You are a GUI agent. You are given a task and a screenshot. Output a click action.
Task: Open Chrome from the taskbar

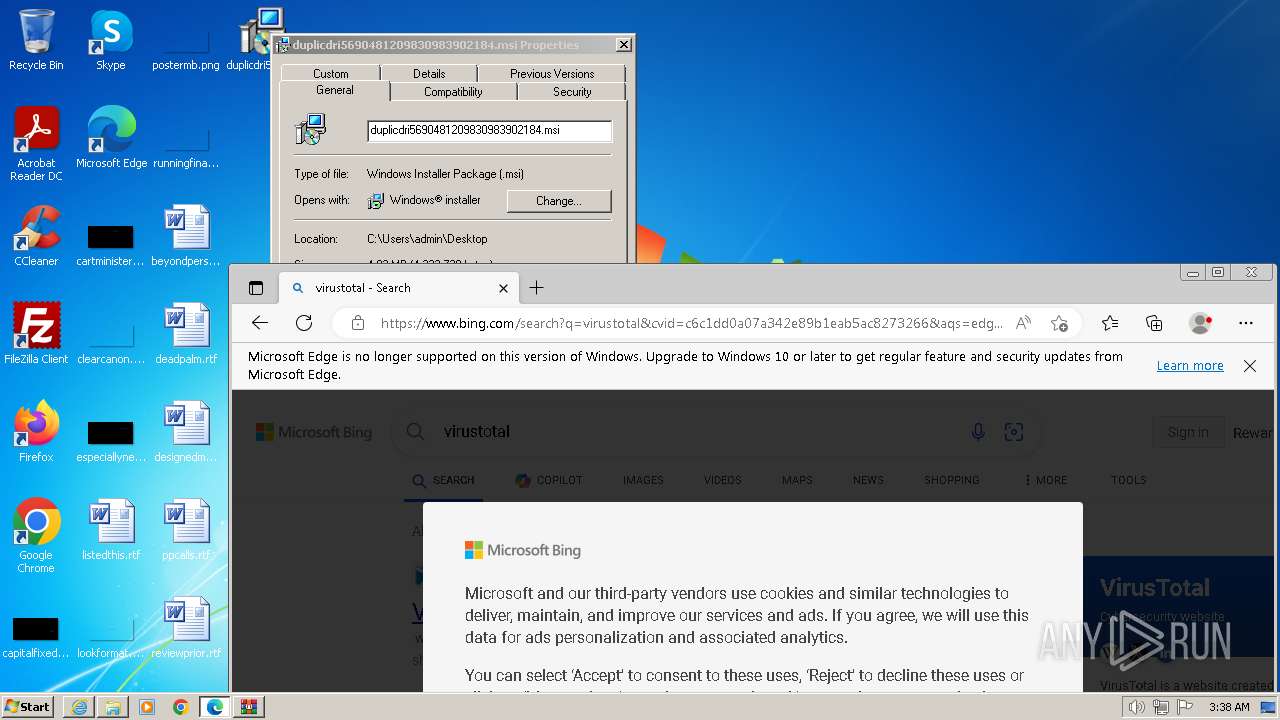[x=180, y=707]
